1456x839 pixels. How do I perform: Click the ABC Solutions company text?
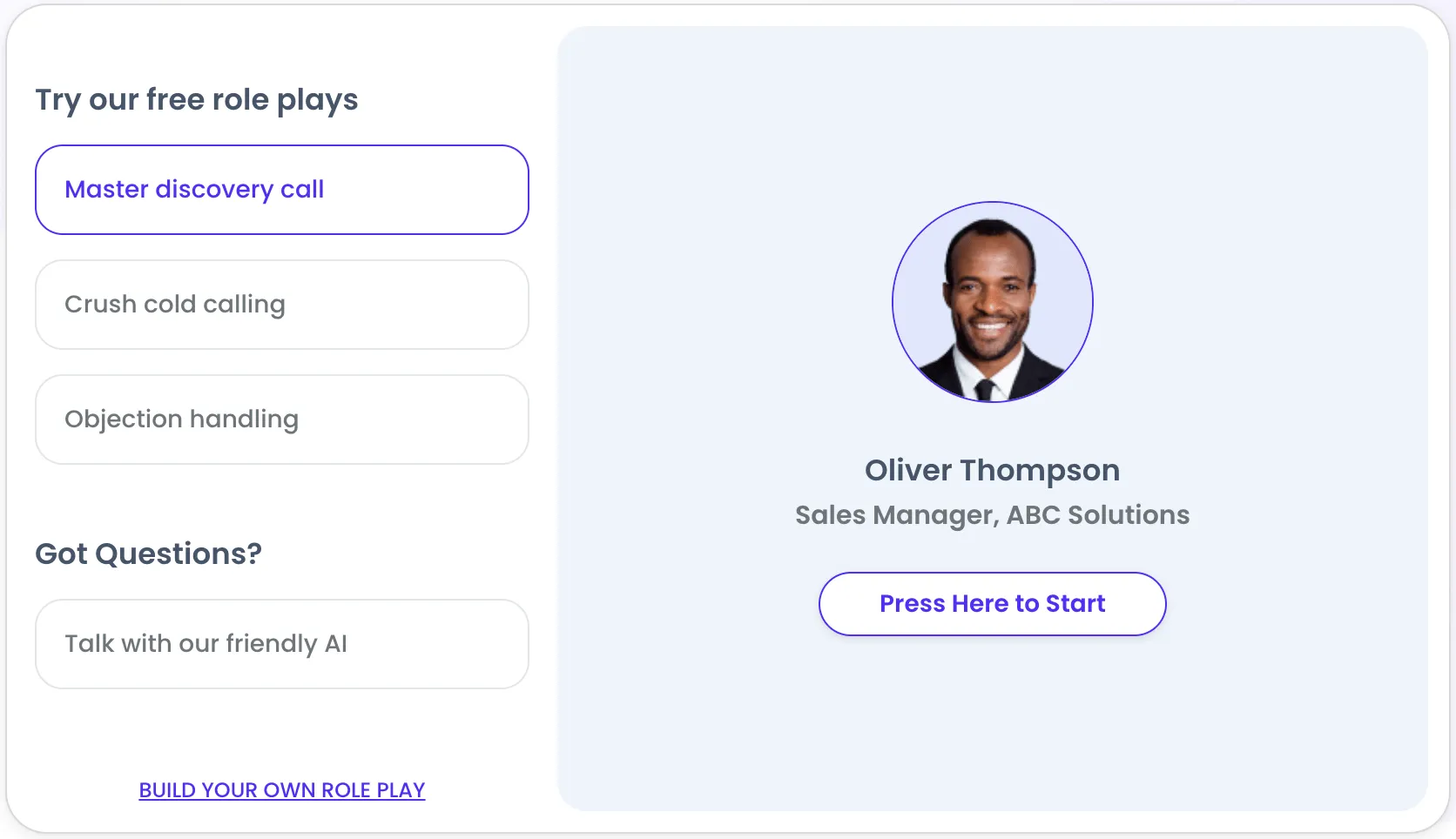tap(1098, 515)
